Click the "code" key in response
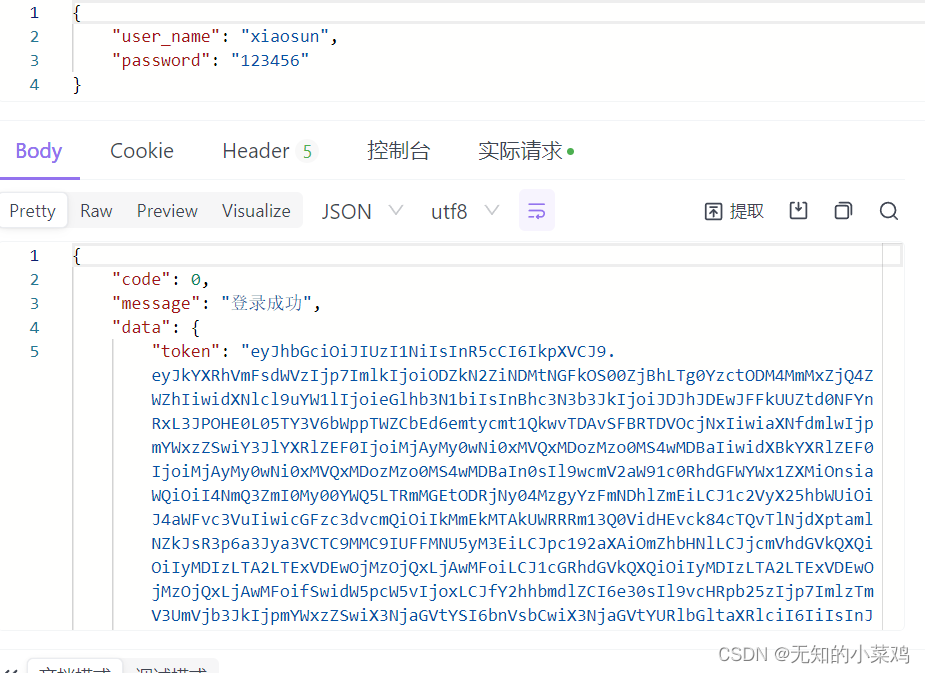Image resolution: width=925 pixels, height=673 pixels. tap(141, 280)
